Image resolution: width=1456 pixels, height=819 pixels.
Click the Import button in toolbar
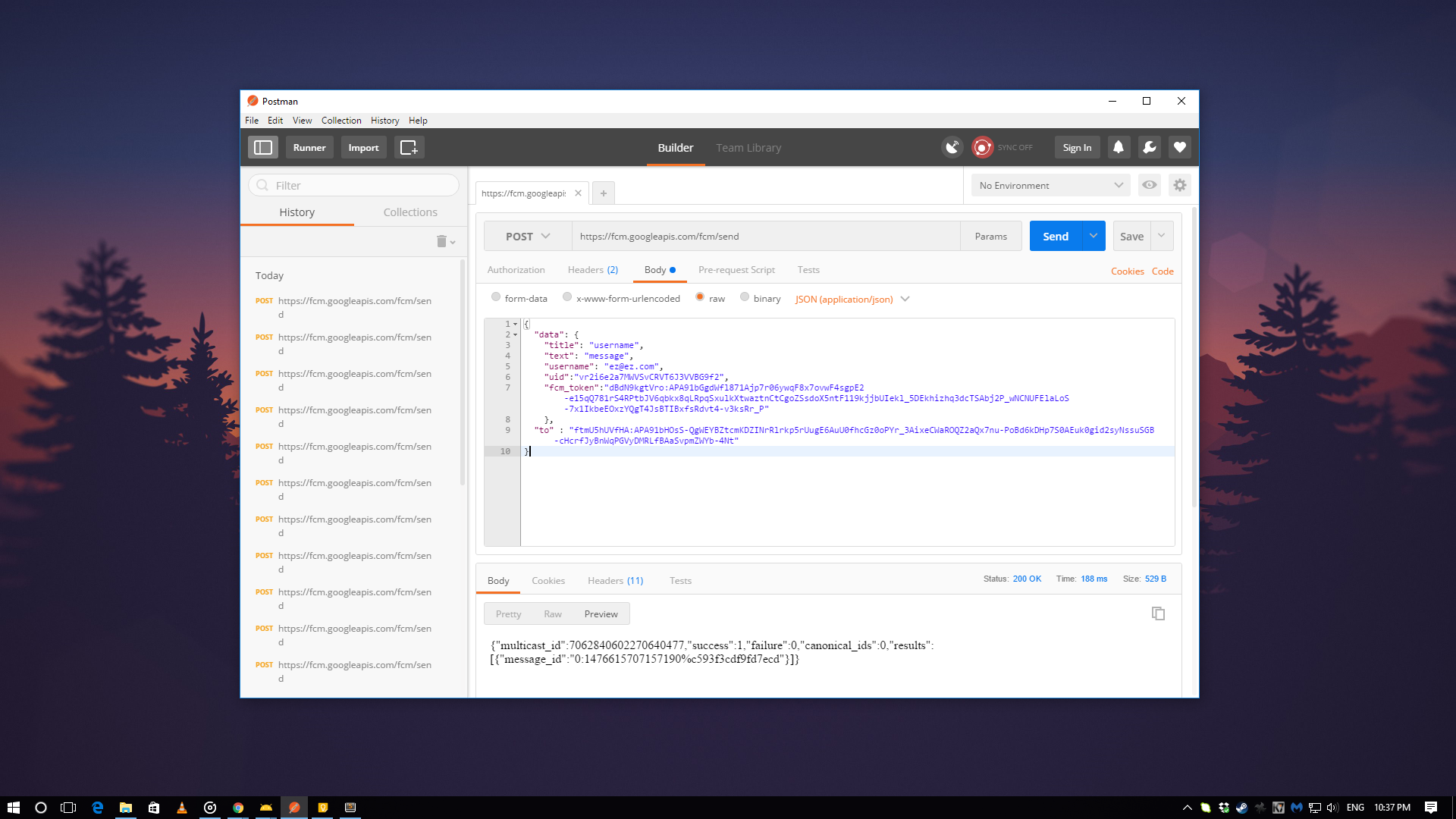[x=362, y=147]
